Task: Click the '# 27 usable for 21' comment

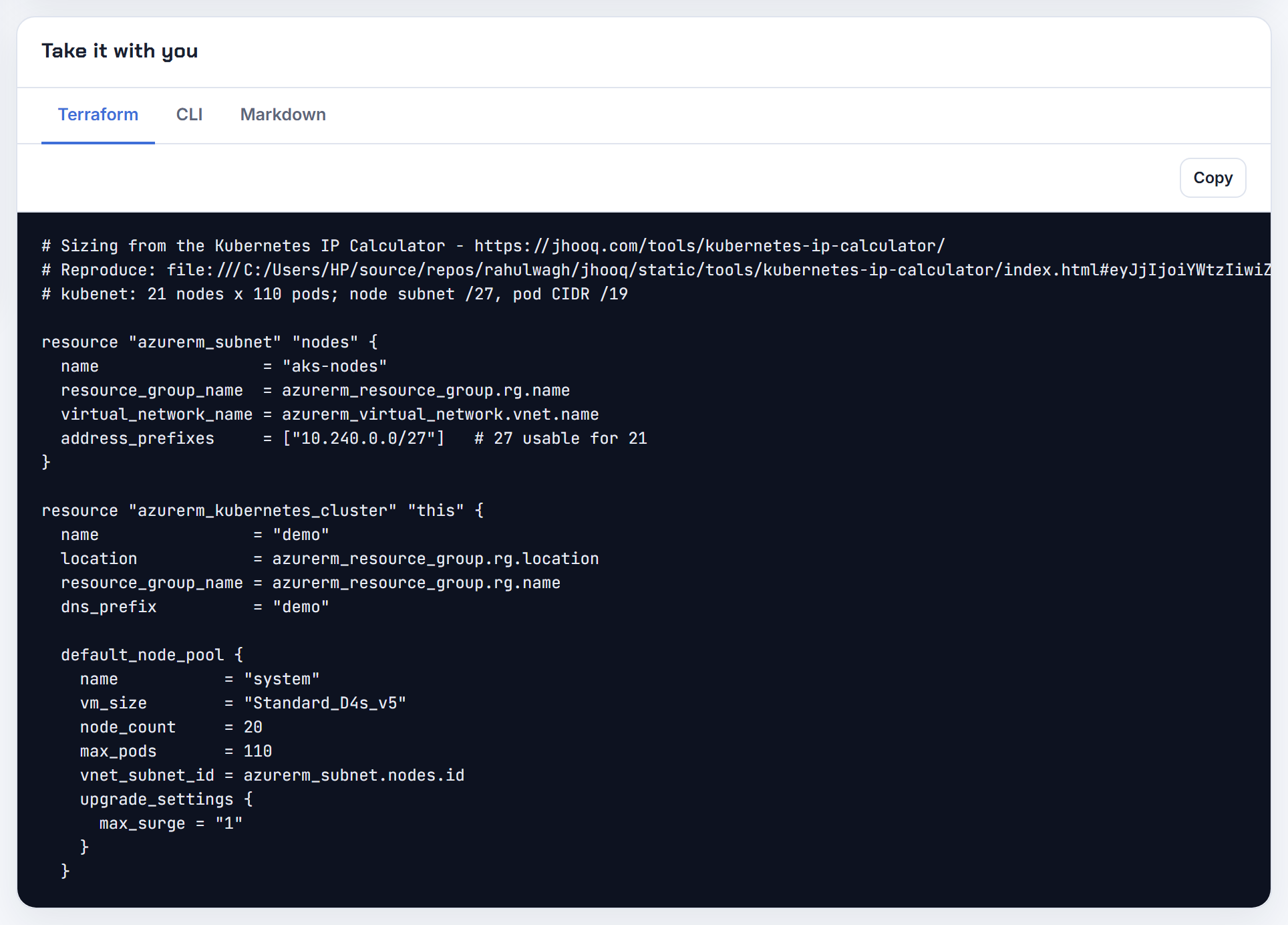Action: (560, 438)
